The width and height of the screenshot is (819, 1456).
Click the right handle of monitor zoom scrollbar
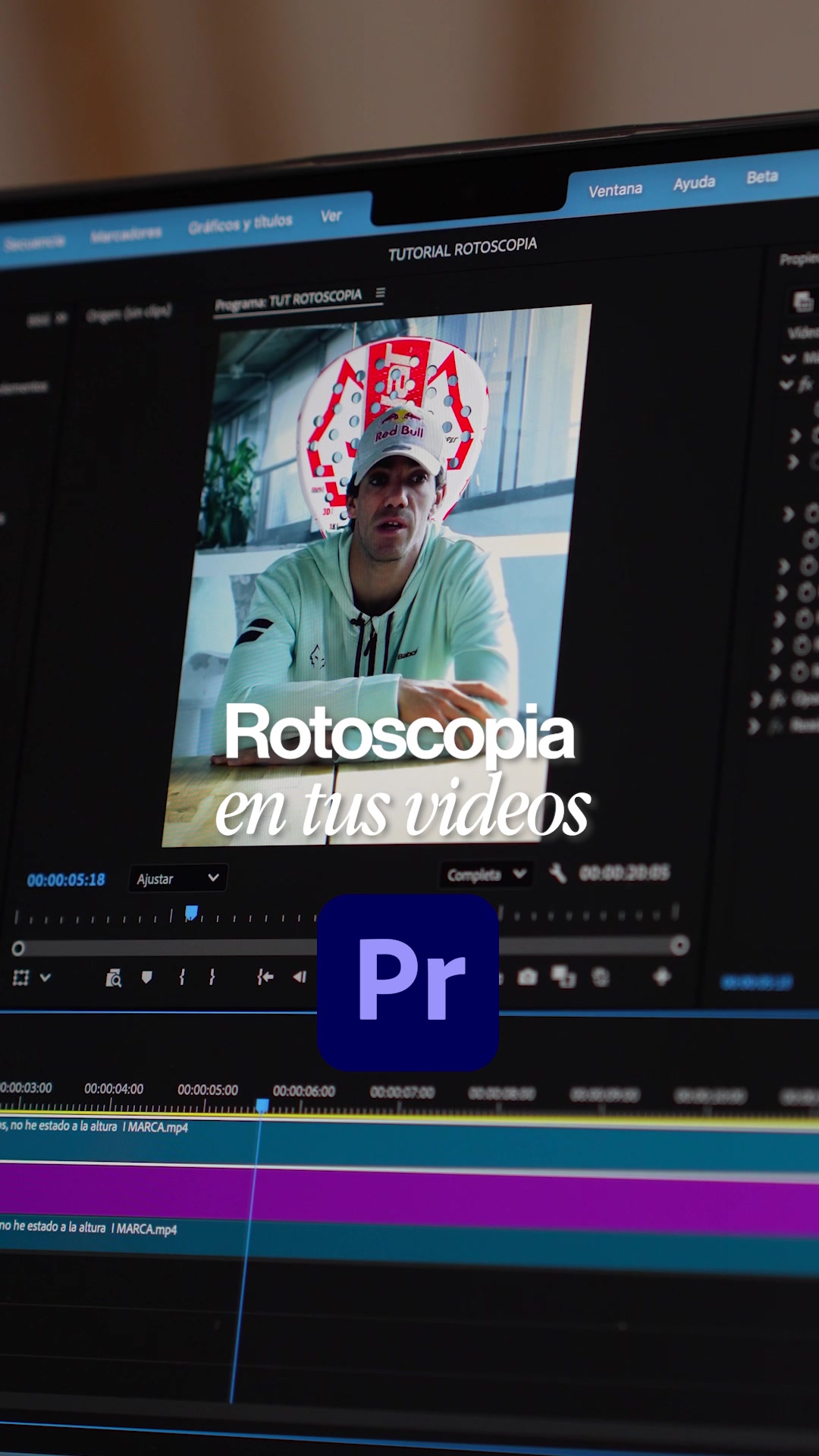click(679, 945)
